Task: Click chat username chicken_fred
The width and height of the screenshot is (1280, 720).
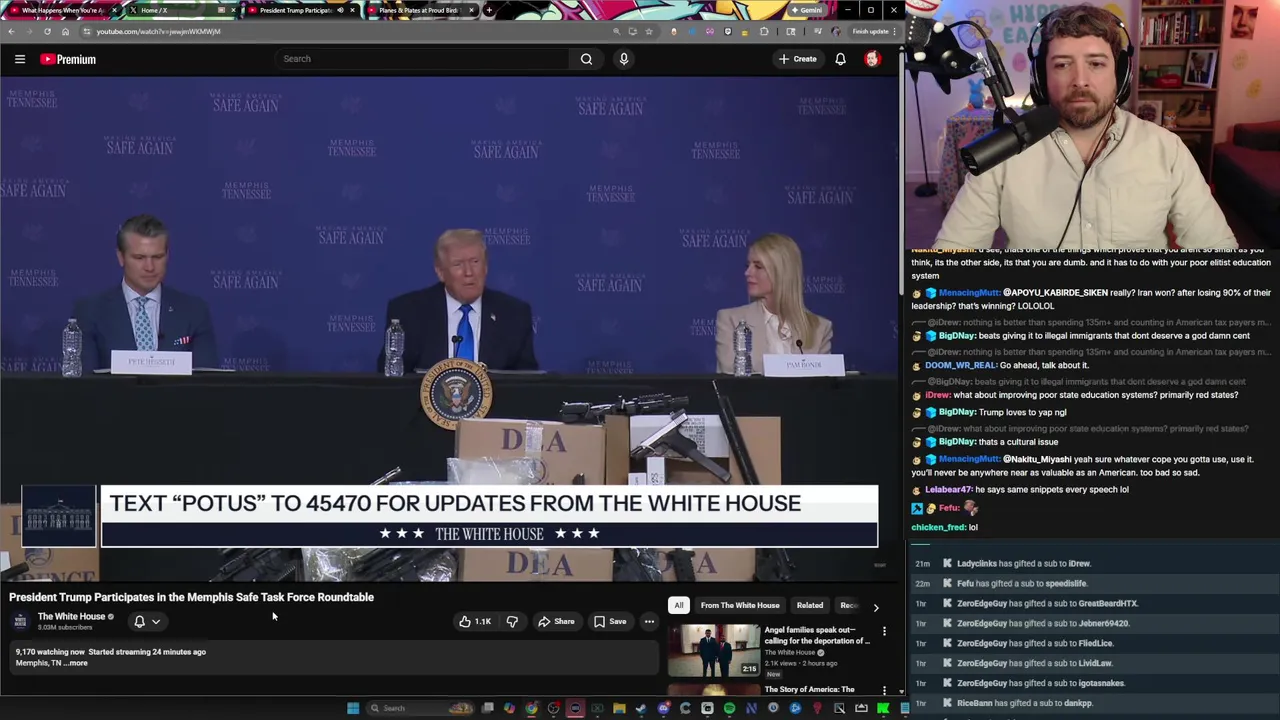Action: click(x=938, y=527)
